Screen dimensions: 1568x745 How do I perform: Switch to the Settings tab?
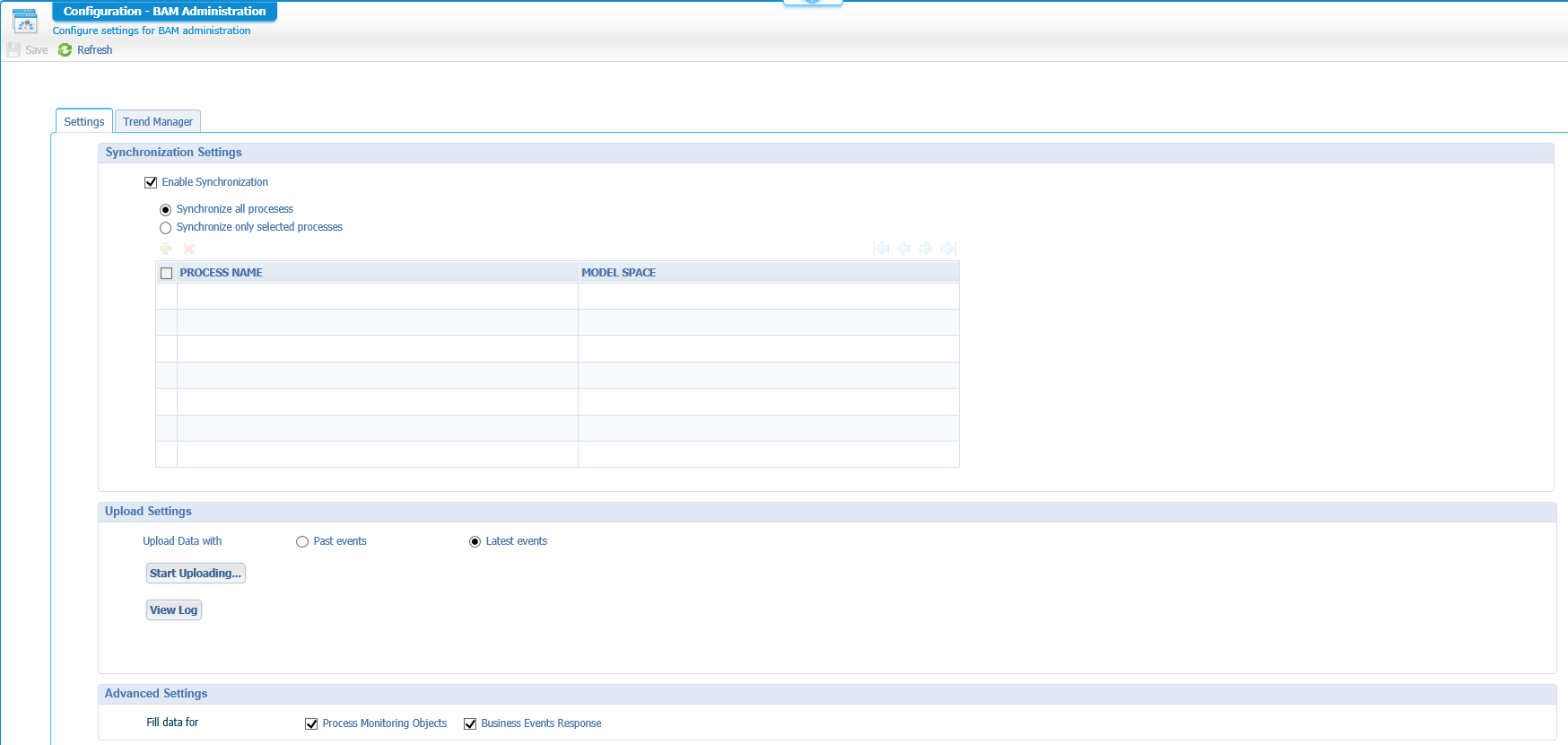[x=84, y=121]
